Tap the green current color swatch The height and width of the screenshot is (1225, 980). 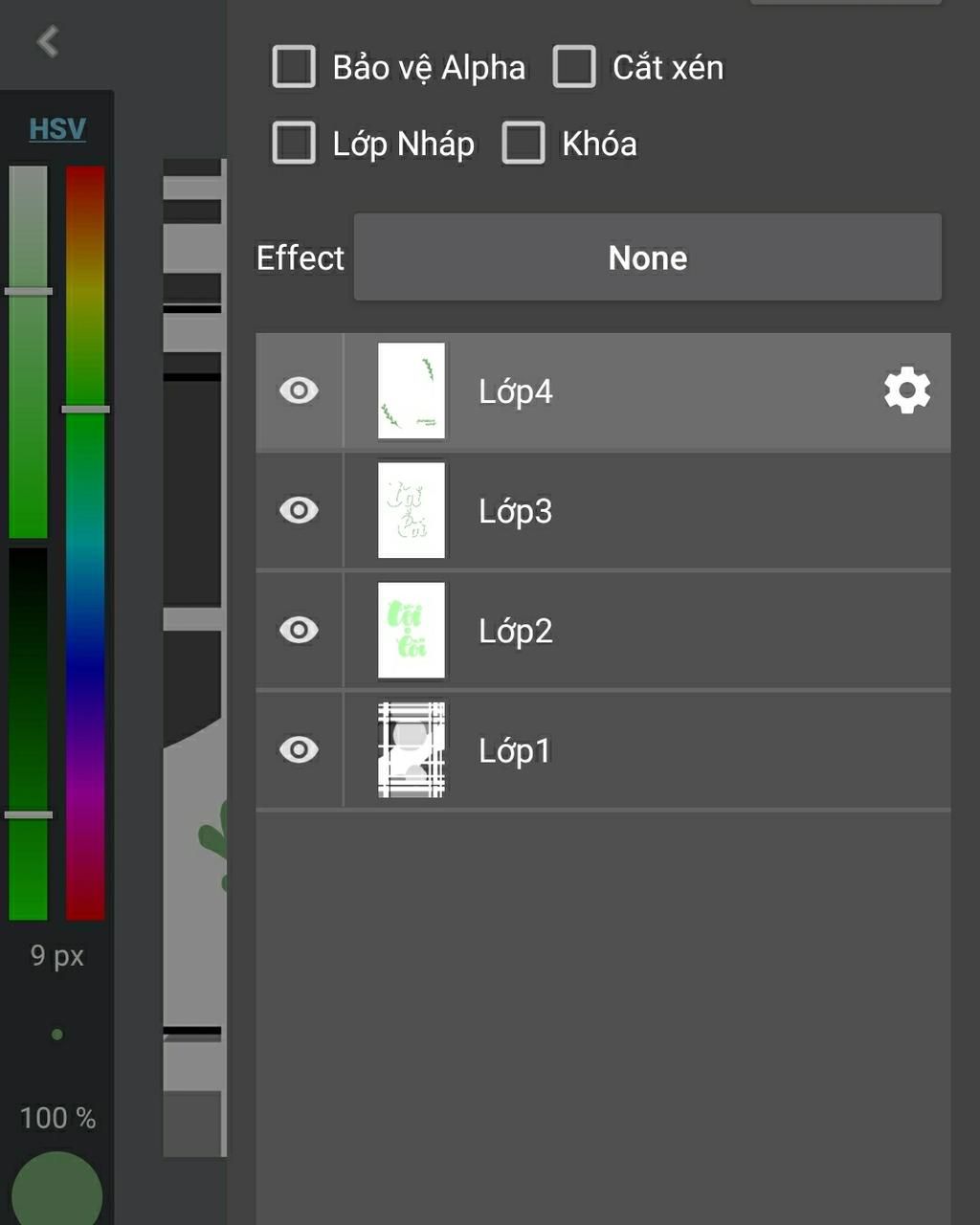click(x=57, y=1192)
